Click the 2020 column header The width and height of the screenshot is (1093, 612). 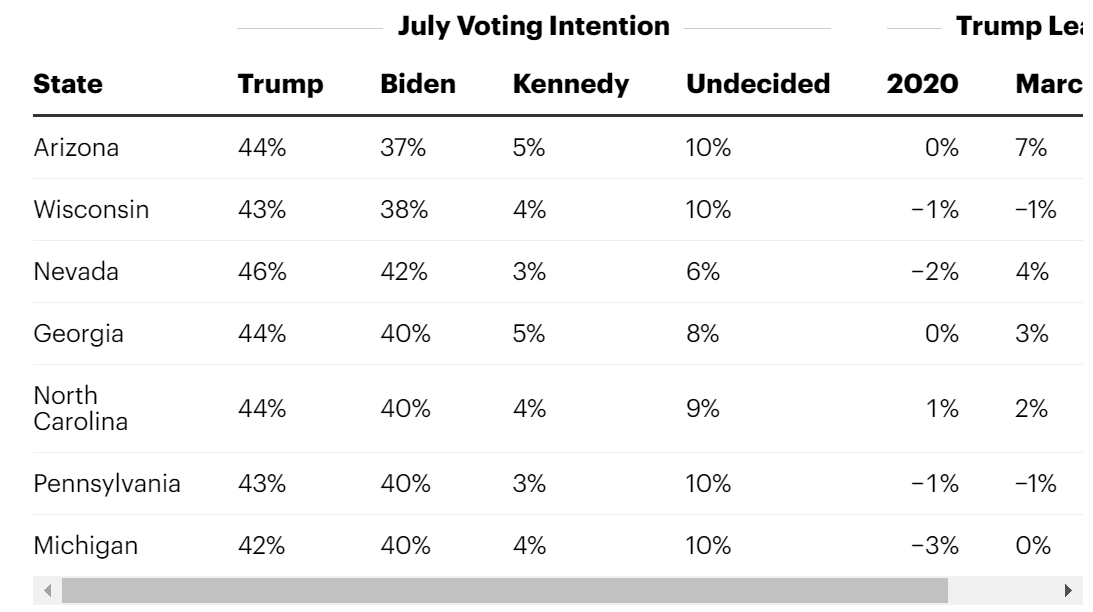[922, 84]
